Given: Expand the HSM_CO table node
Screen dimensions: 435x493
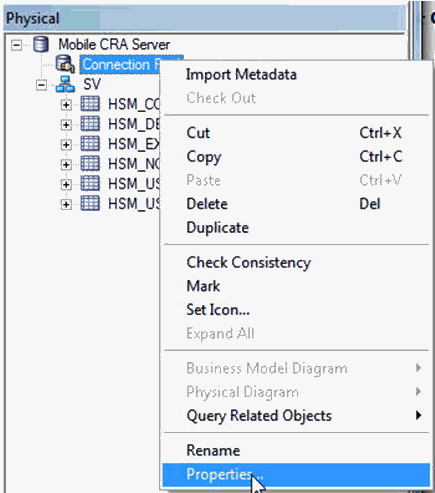Looking at the screenshot, I should [66, 105].
